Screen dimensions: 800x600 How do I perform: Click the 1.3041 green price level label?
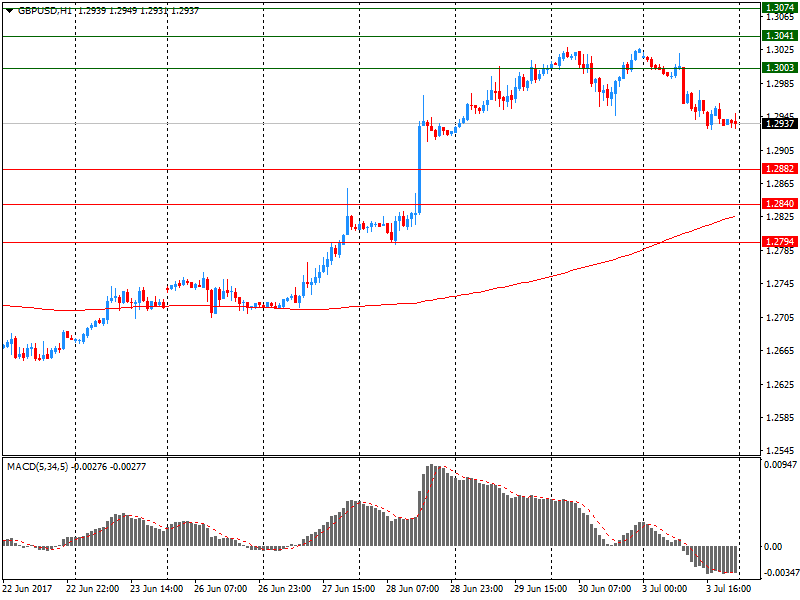coord(780,36)
